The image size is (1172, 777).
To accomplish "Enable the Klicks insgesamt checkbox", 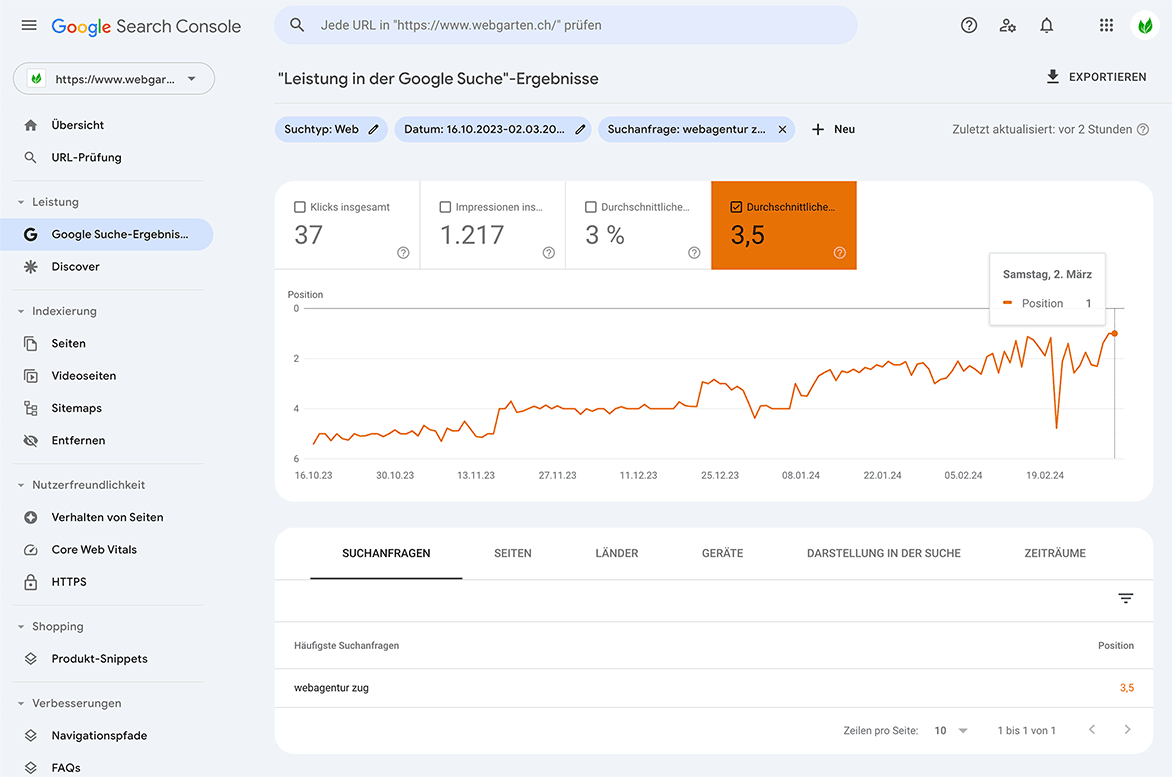I will click(x=300, y=207).
